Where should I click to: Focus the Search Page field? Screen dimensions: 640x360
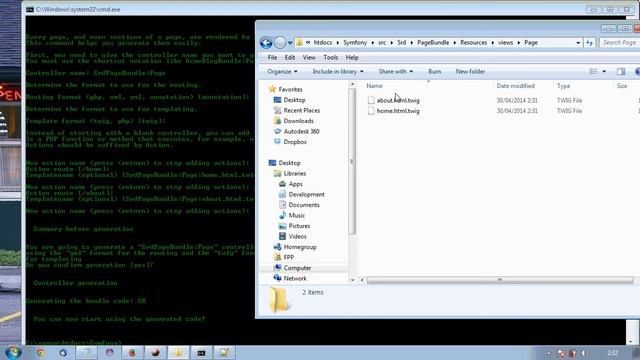click(619, 42)
